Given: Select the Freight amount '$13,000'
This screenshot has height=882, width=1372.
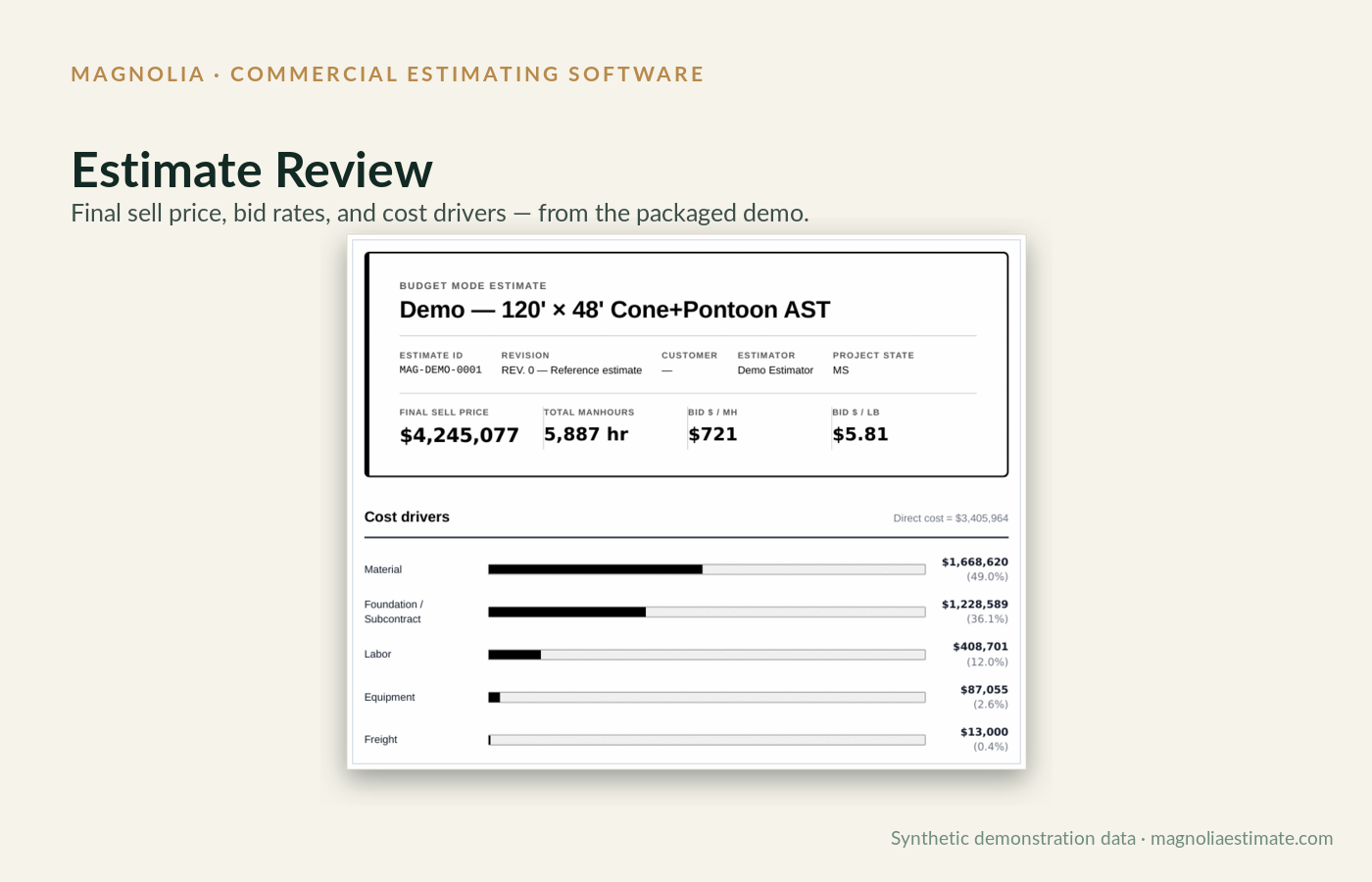Looking at the screenshot, I should point(984,732).
